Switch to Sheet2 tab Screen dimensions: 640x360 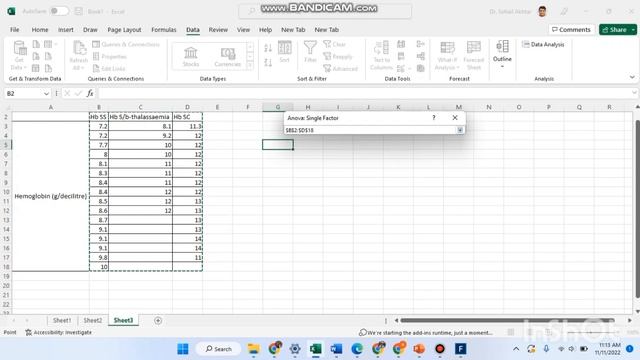[x=93, y=320]
